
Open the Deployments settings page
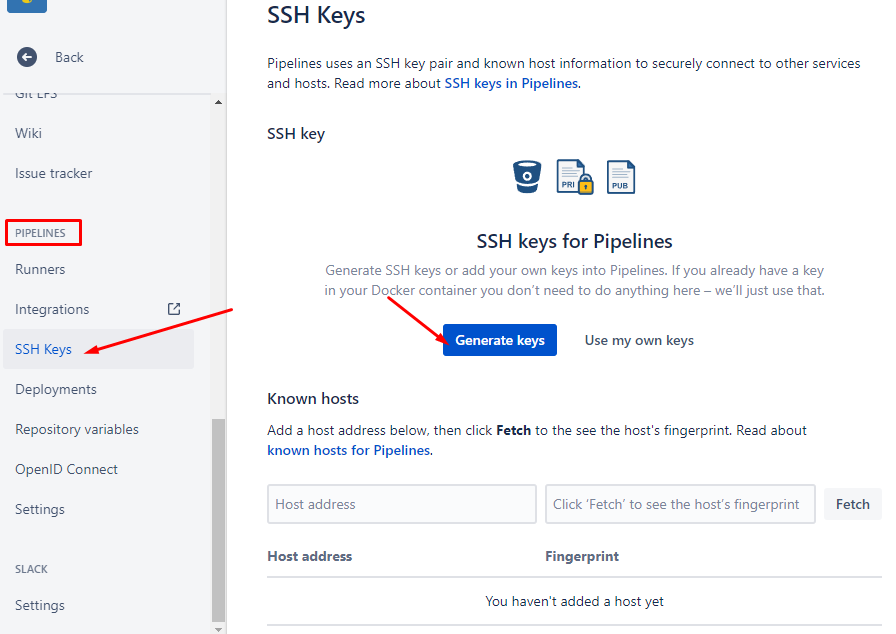56,389
